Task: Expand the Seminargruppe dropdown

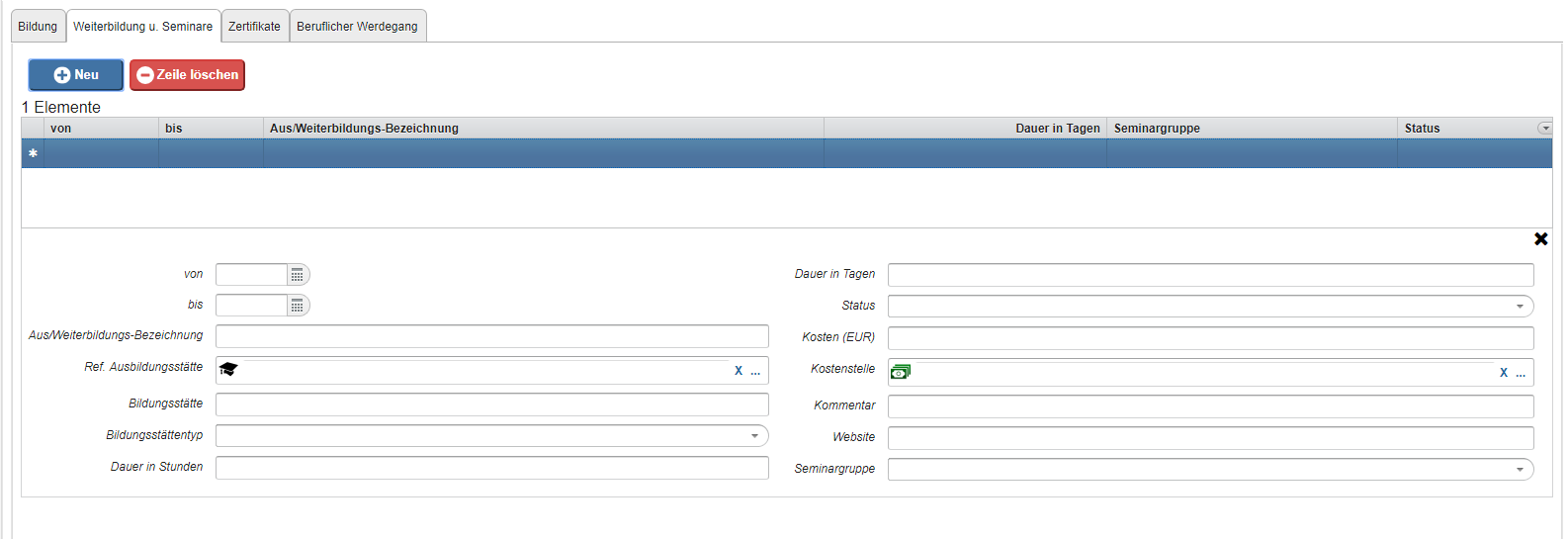Action: click(x=1520, y=470)
